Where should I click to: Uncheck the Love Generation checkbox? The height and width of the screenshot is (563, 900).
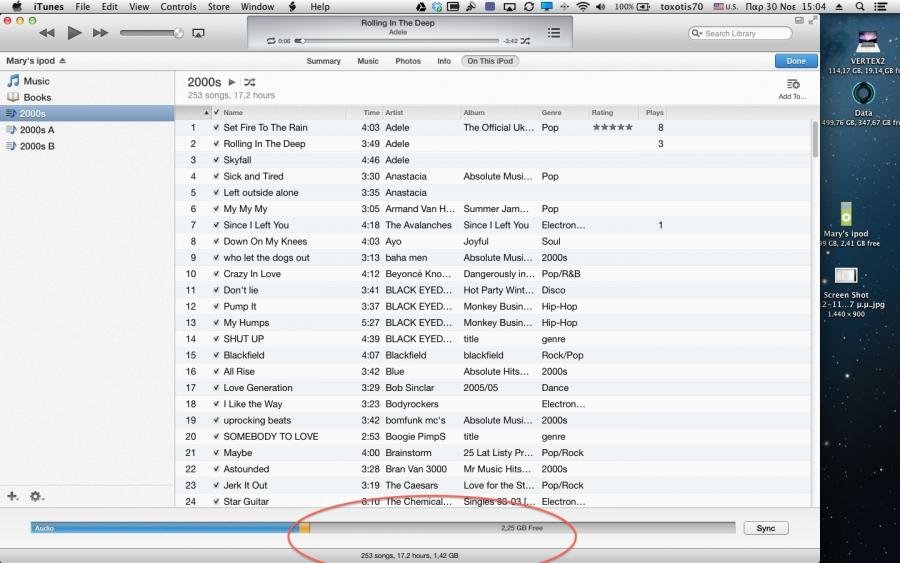[x=216, y=388]
